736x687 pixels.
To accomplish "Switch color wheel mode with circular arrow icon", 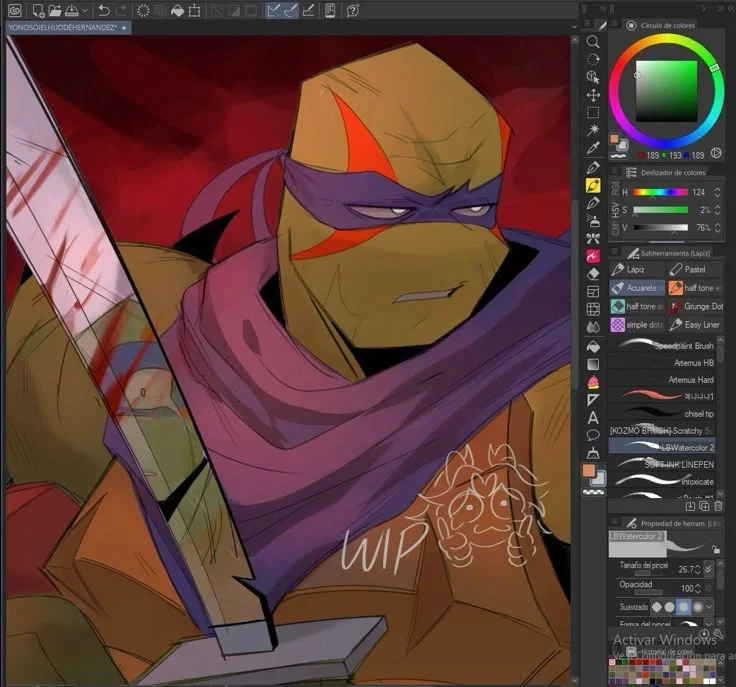I will click(716, 153).
